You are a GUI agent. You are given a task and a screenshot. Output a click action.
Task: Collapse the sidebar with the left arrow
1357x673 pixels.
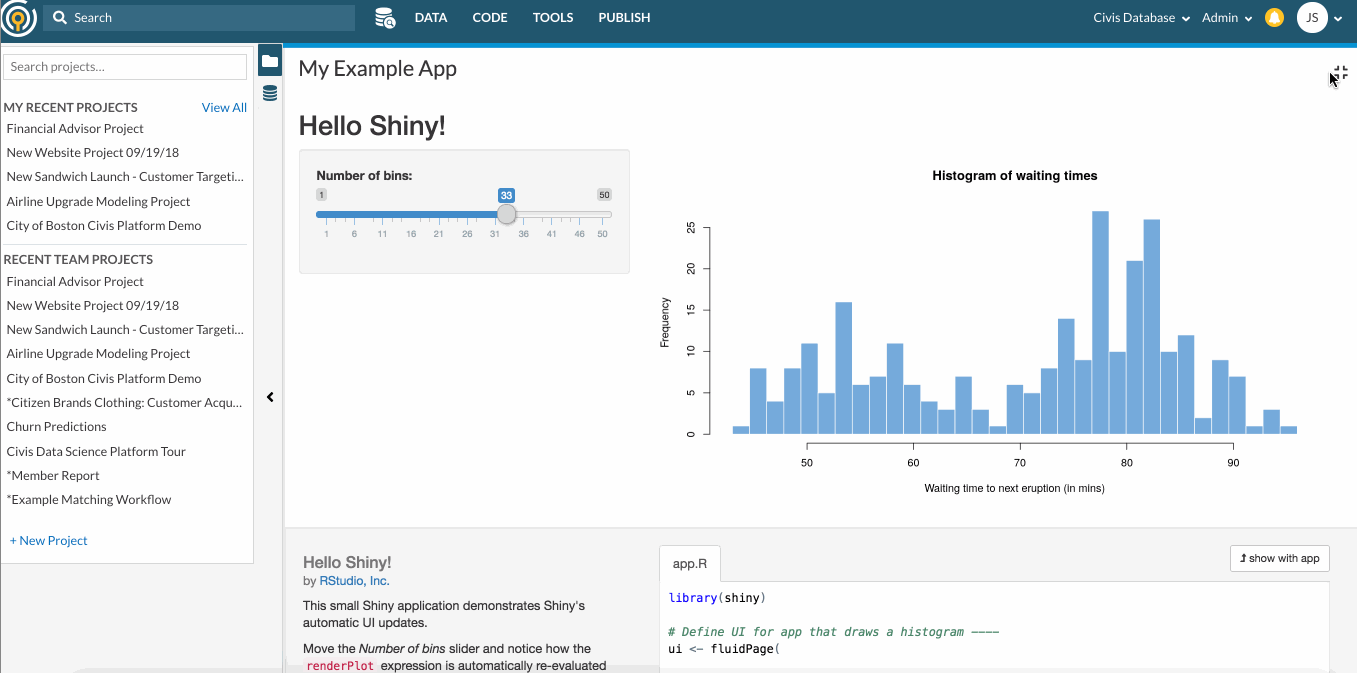click(x=270, y=397)
